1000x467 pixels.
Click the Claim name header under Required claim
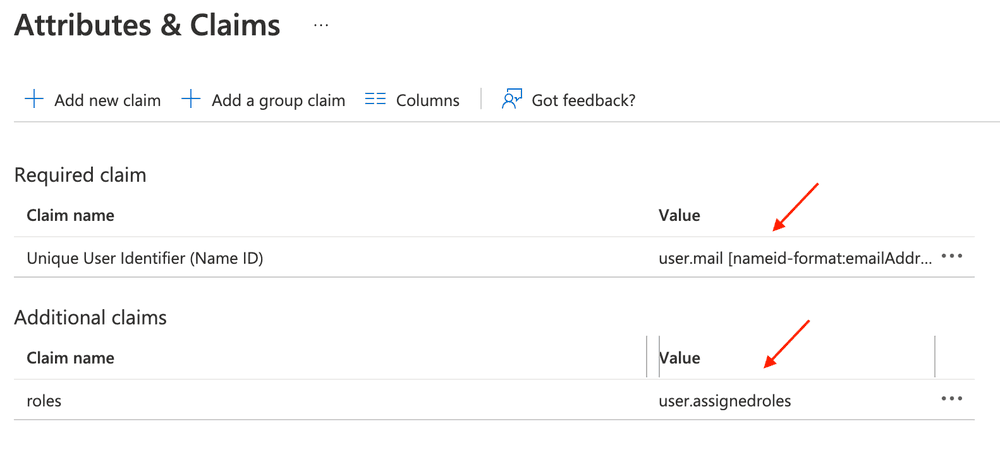point(70,216)
